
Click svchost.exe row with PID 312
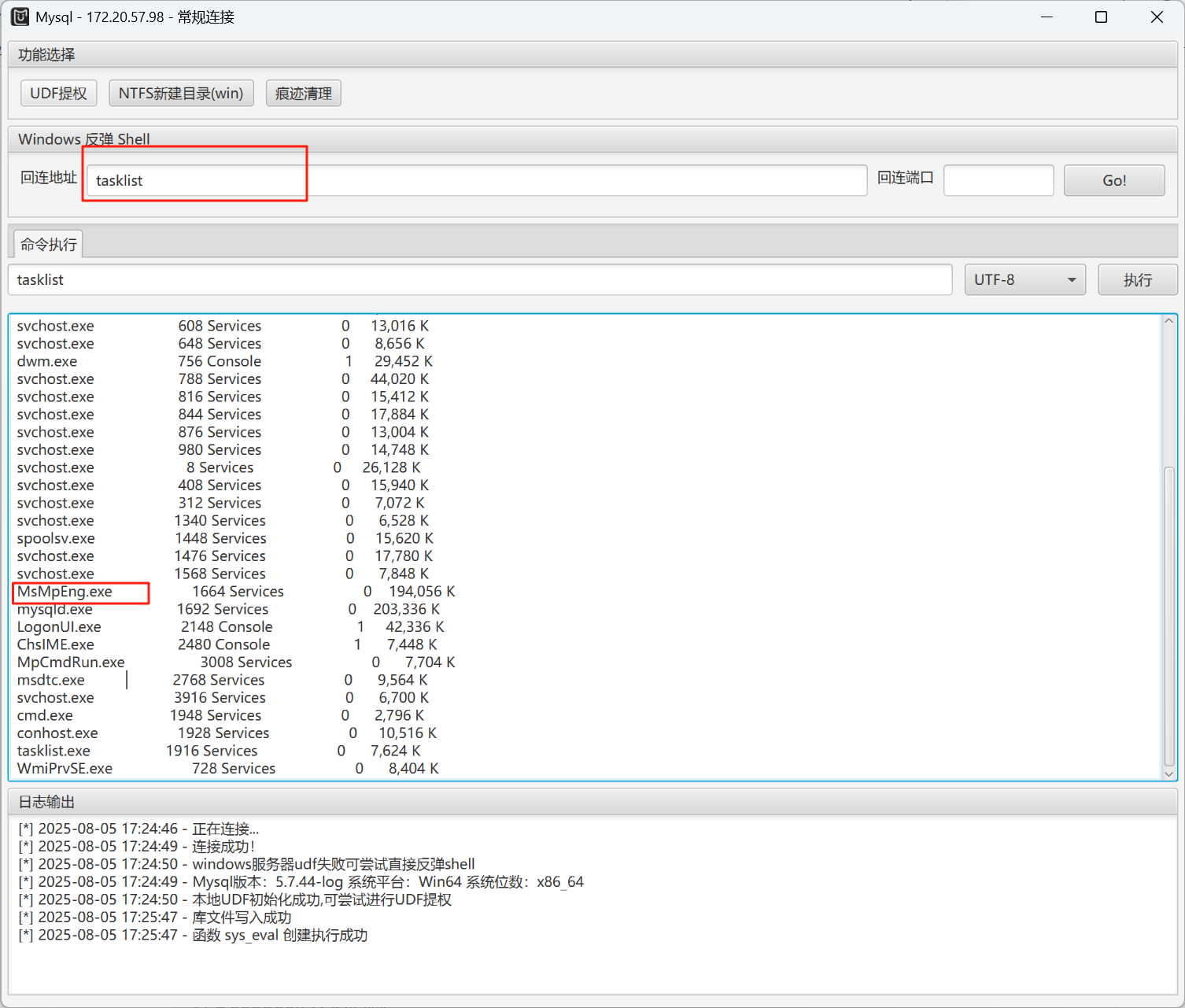pyautogui.click(x=221, y=503)
